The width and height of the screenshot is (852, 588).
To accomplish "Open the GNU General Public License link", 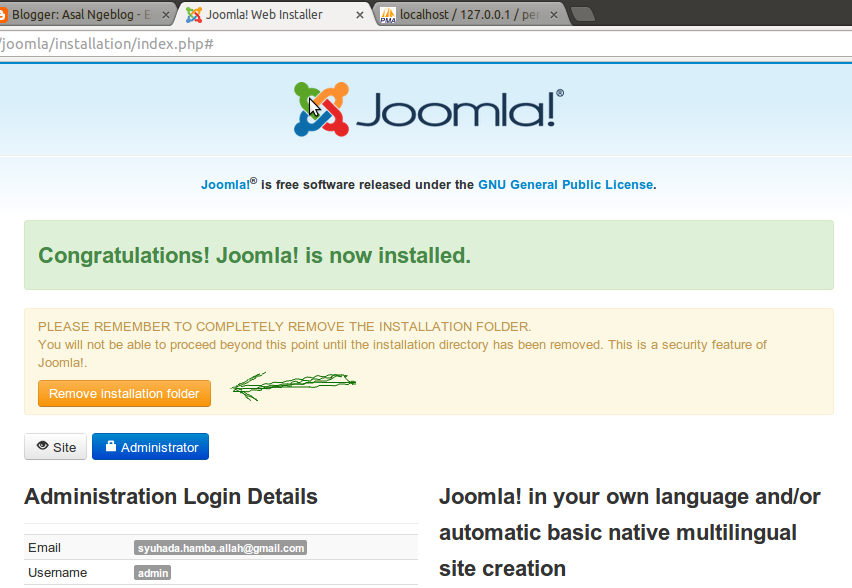I will pos(566,185).
